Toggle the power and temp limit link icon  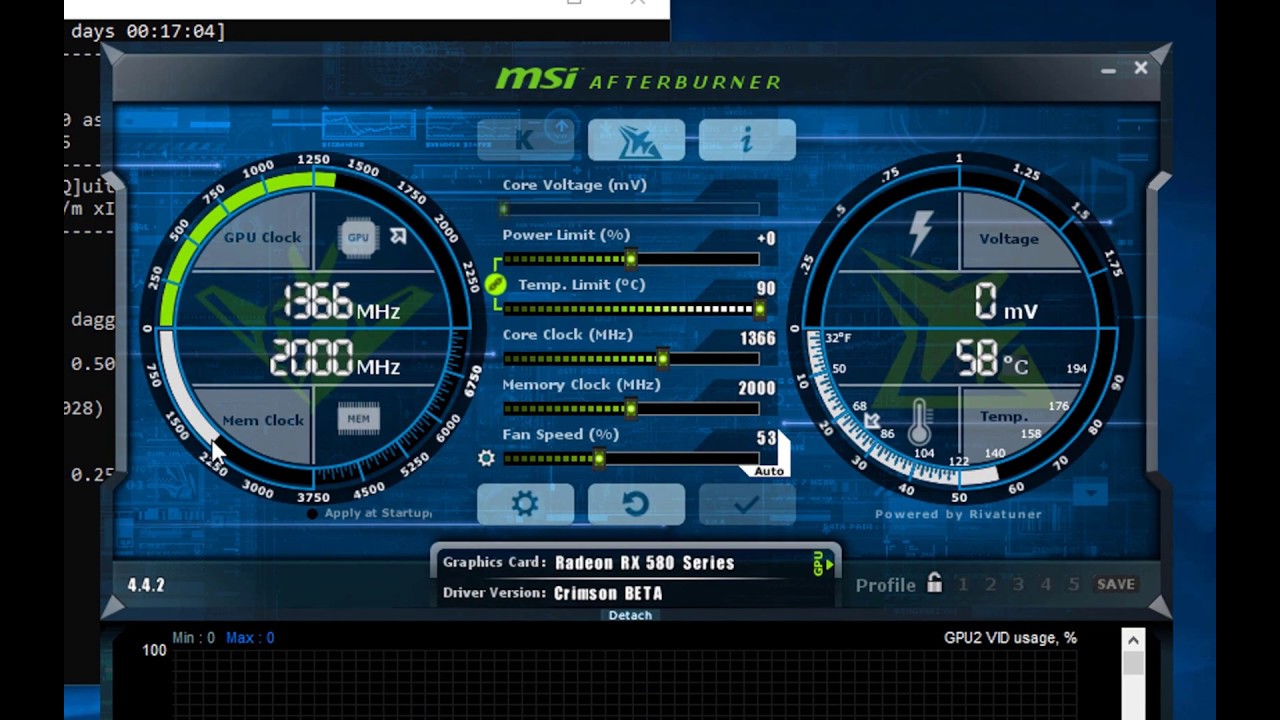(495, 284)
